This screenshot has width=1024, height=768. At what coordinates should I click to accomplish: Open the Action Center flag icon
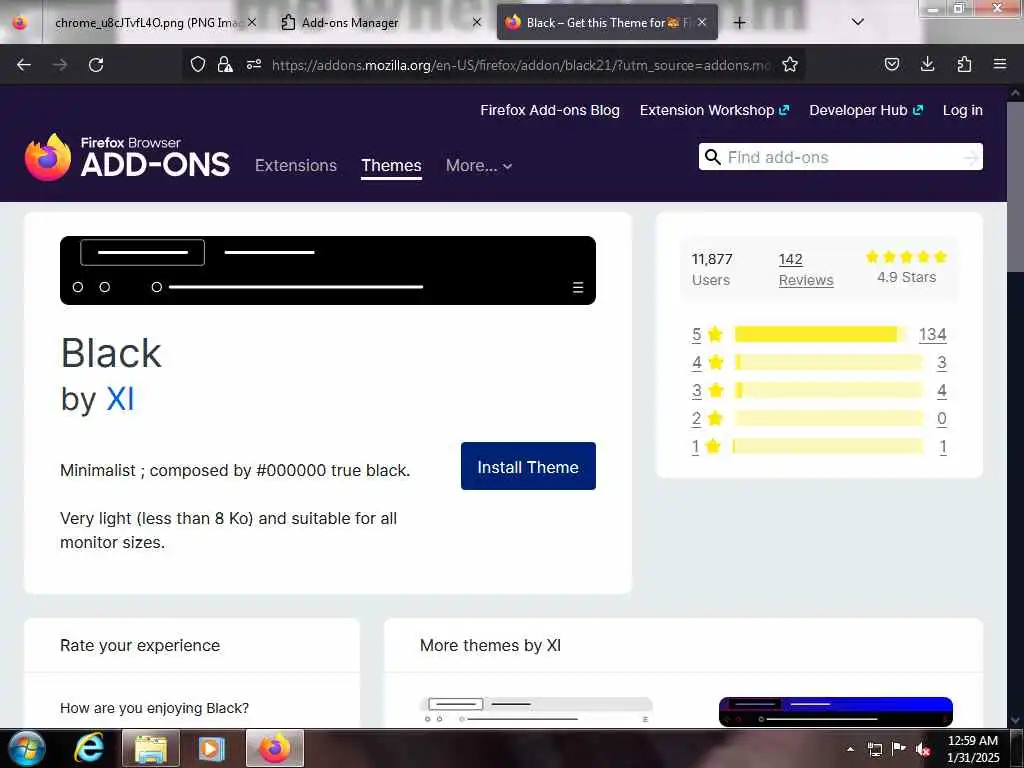[899, 749]
